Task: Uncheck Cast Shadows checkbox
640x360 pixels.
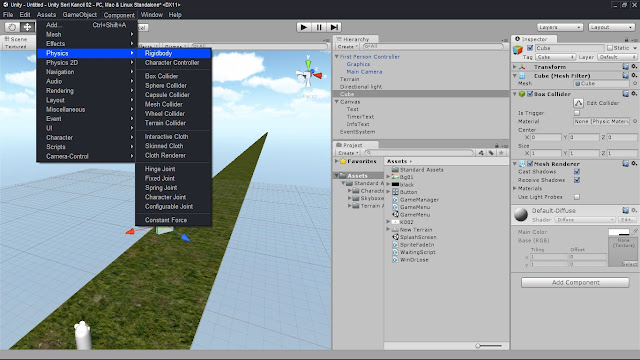Action: coord(577,171)
